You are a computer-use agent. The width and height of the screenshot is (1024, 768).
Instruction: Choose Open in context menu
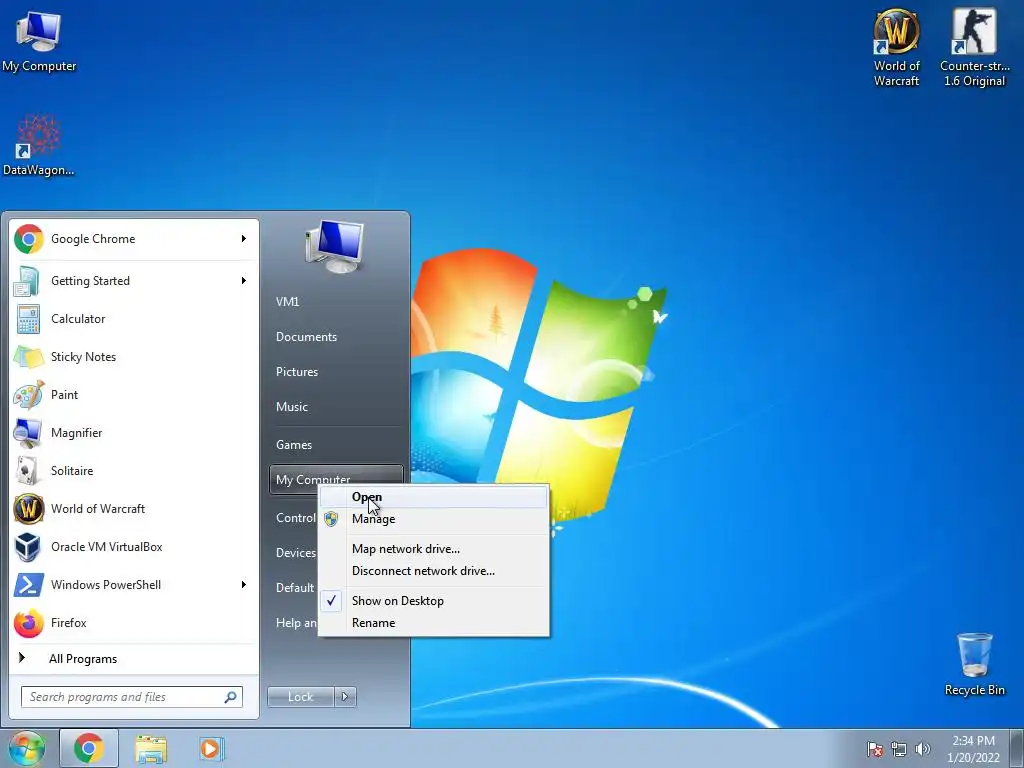pyautogui.click(x=434, y=497)
